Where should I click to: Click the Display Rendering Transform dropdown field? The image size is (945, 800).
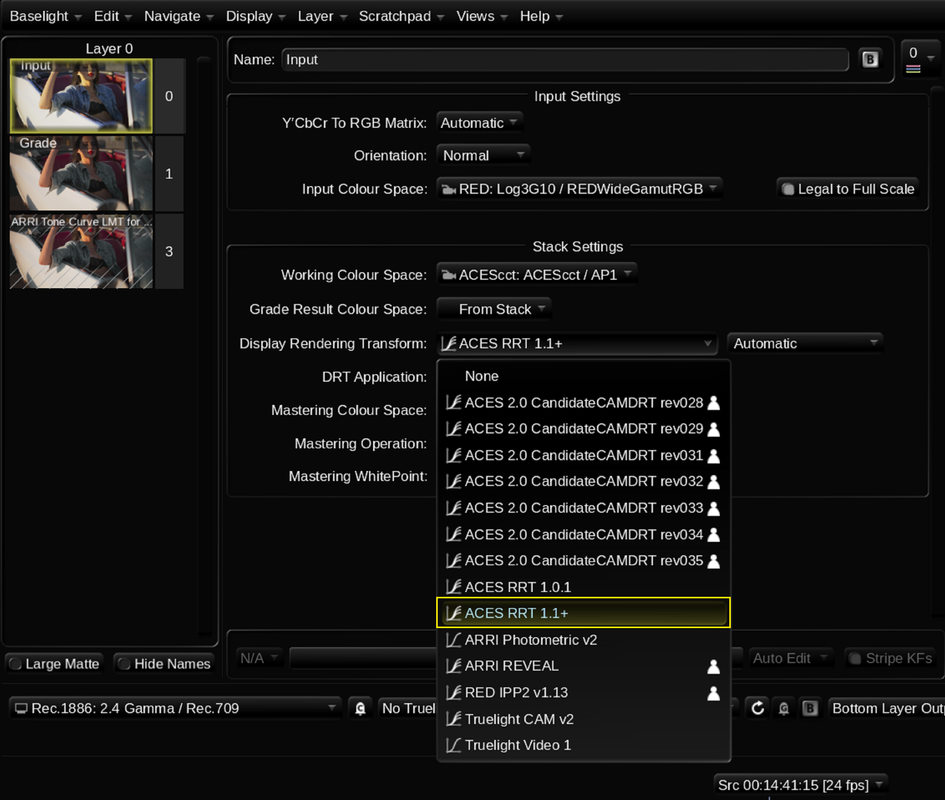tap(577, 343)
